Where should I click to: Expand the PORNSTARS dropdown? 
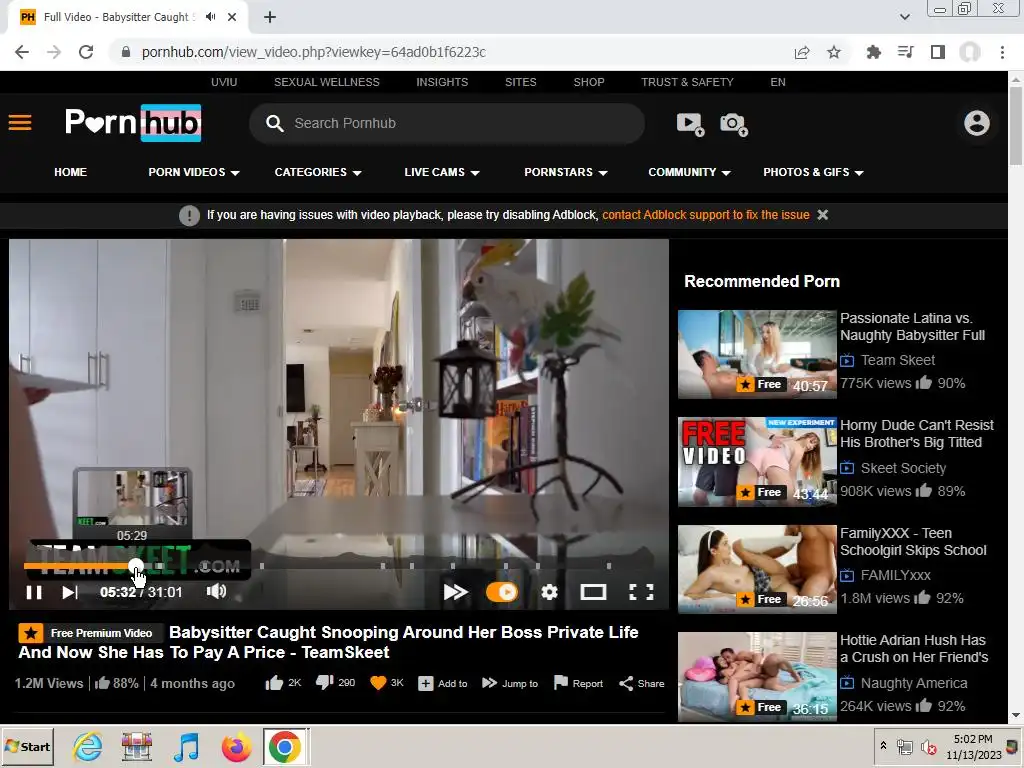click(x=566, y=172)
